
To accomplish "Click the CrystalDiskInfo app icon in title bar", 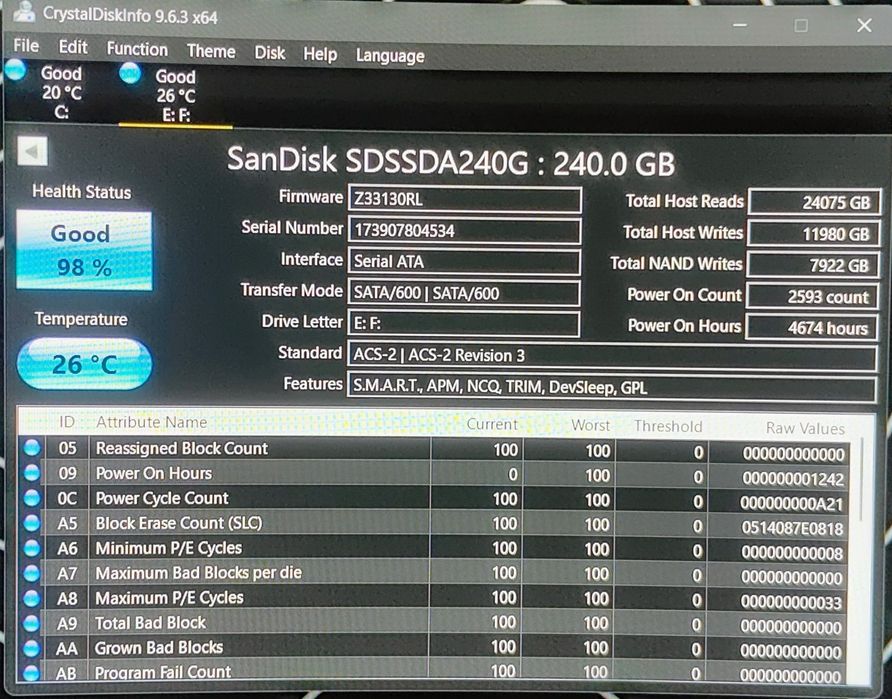I will coord(23,11).
